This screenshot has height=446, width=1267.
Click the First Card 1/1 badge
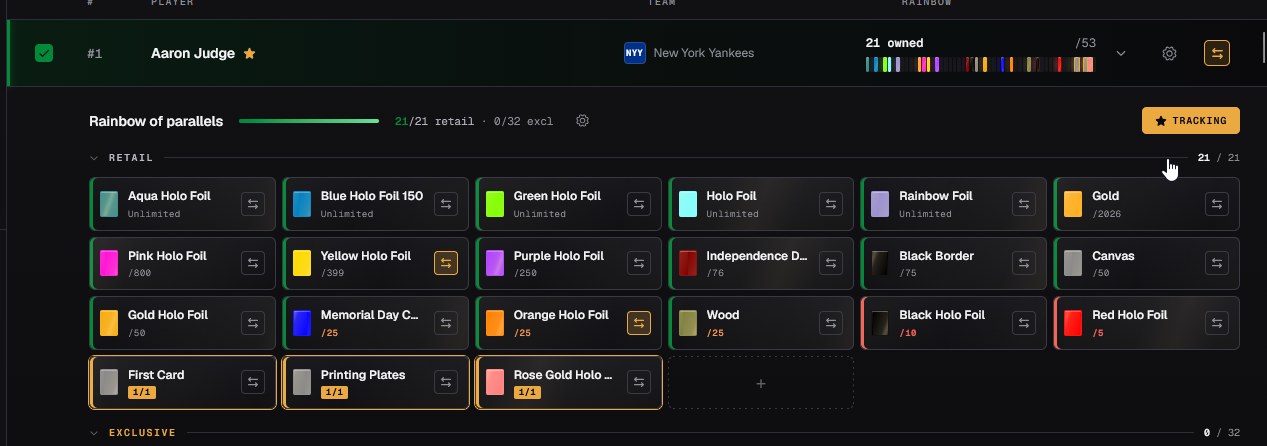pyautogui.click(x=140, y=393)
